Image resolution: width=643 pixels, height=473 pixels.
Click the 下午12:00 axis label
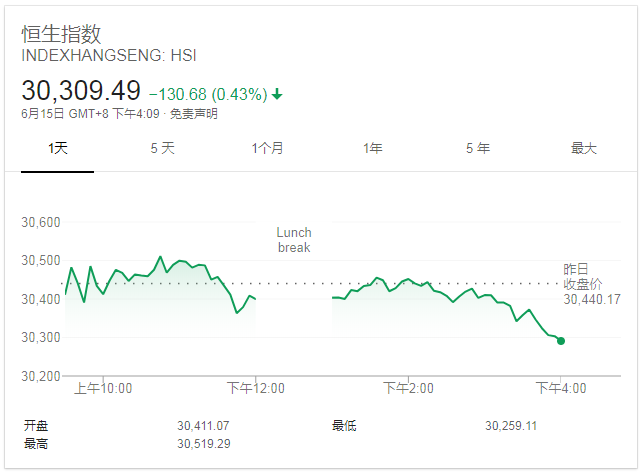click(x=256, y=388)
